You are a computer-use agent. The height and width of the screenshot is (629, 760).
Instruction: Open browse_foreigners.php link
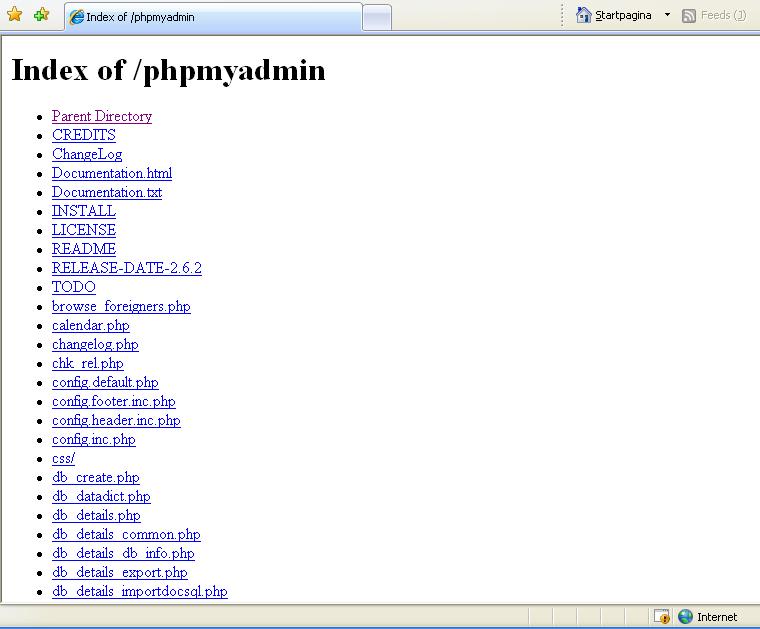121,306
